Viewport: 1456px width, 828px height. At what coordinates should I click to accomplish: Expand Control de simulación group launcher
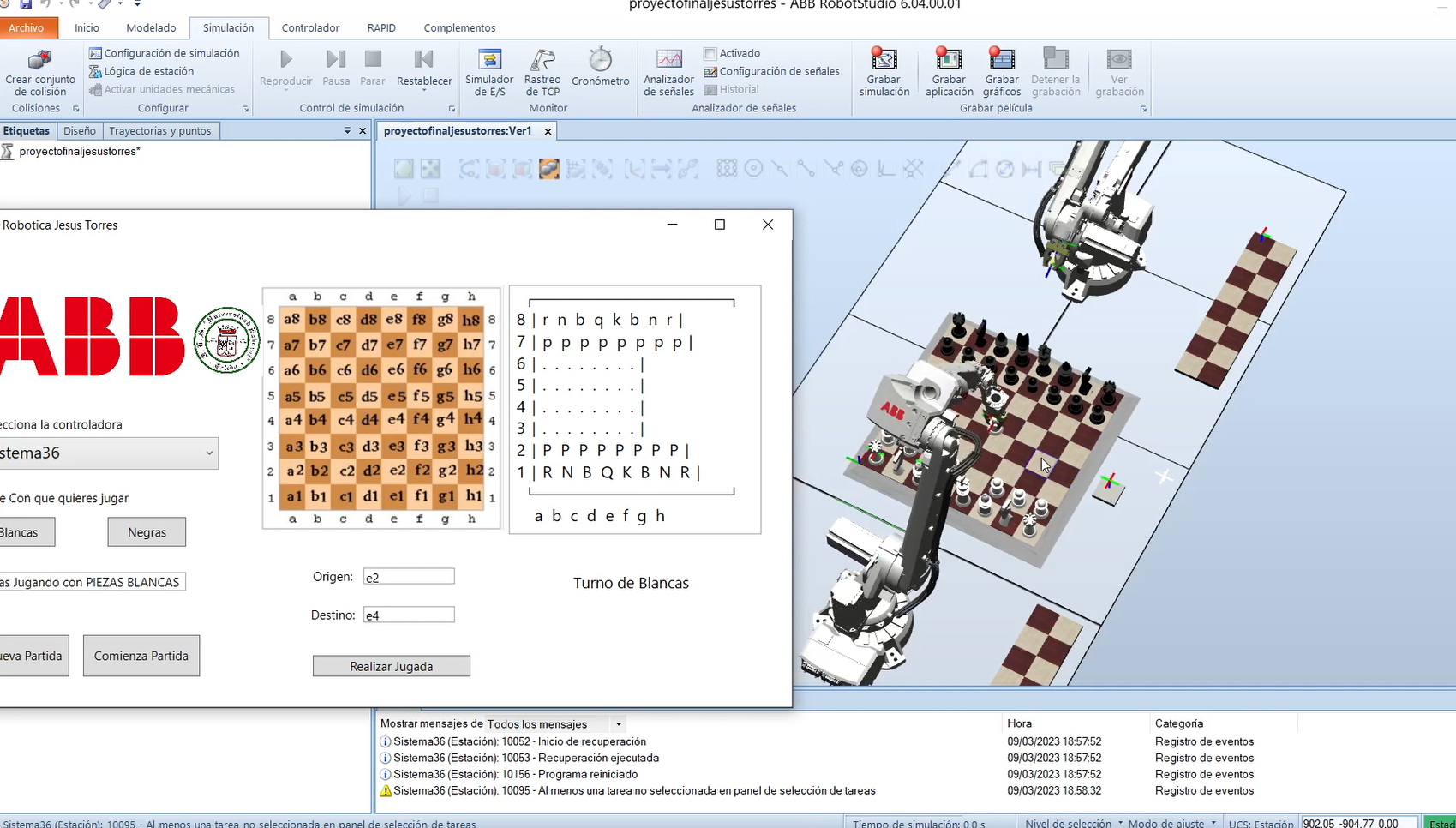pyautogui.click(x=452, y=109)
